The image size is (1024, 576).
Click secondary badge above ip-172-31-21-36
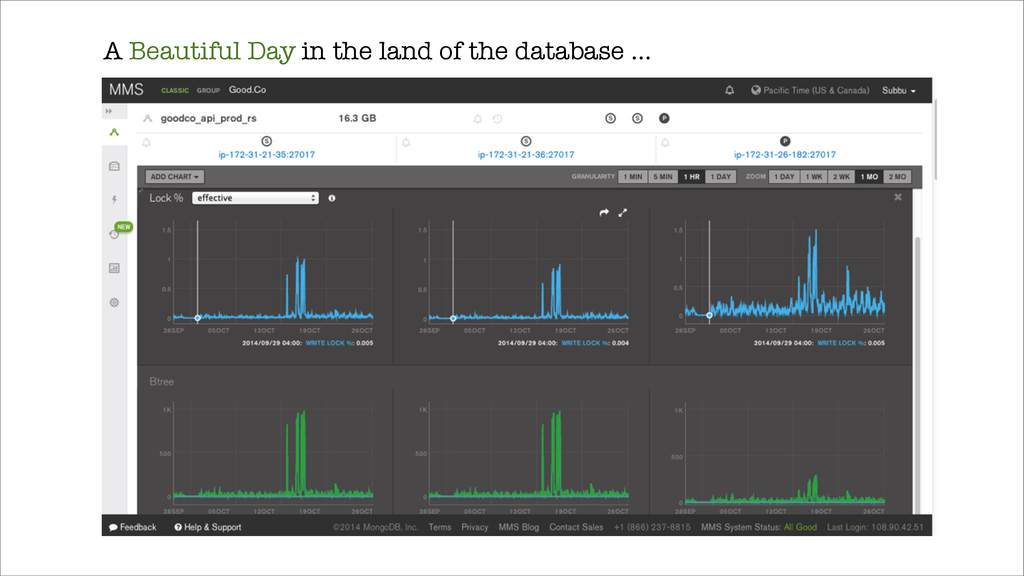[x=526, y=141]
